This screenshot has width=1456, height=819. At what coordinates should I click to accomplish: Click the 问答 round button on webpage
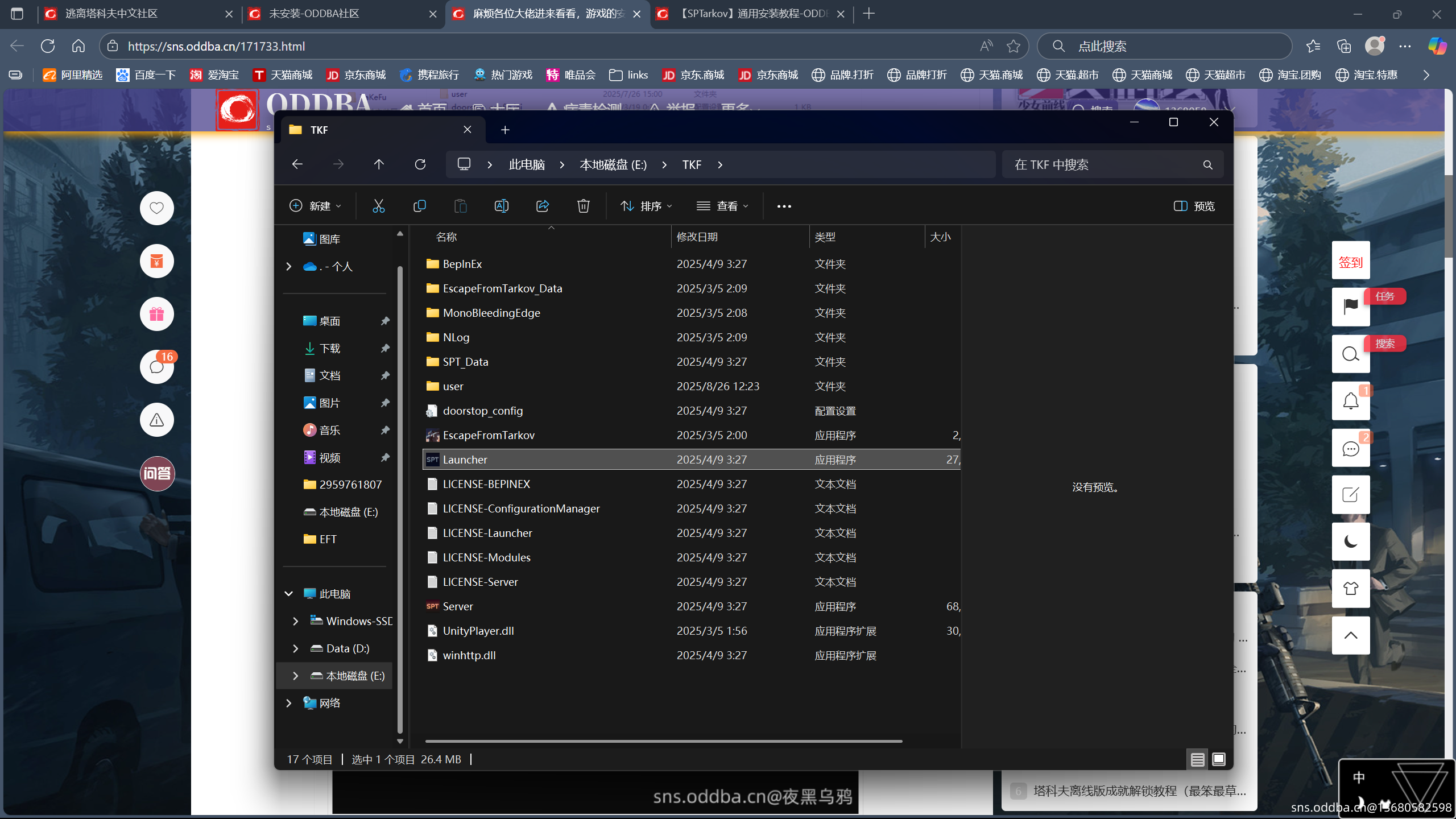pyautogui.click(x=157, y=473)
